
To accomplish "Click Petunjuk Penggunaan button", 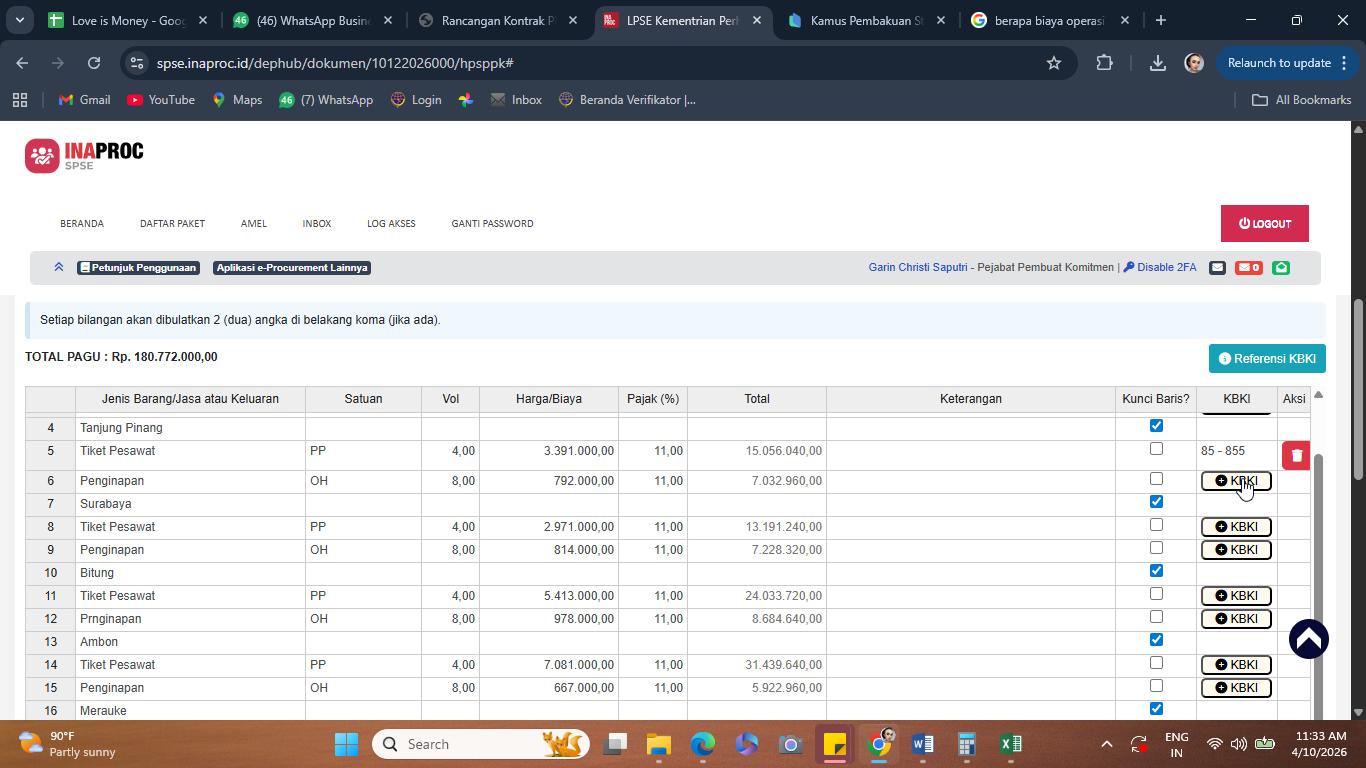I will pos(138,268).
